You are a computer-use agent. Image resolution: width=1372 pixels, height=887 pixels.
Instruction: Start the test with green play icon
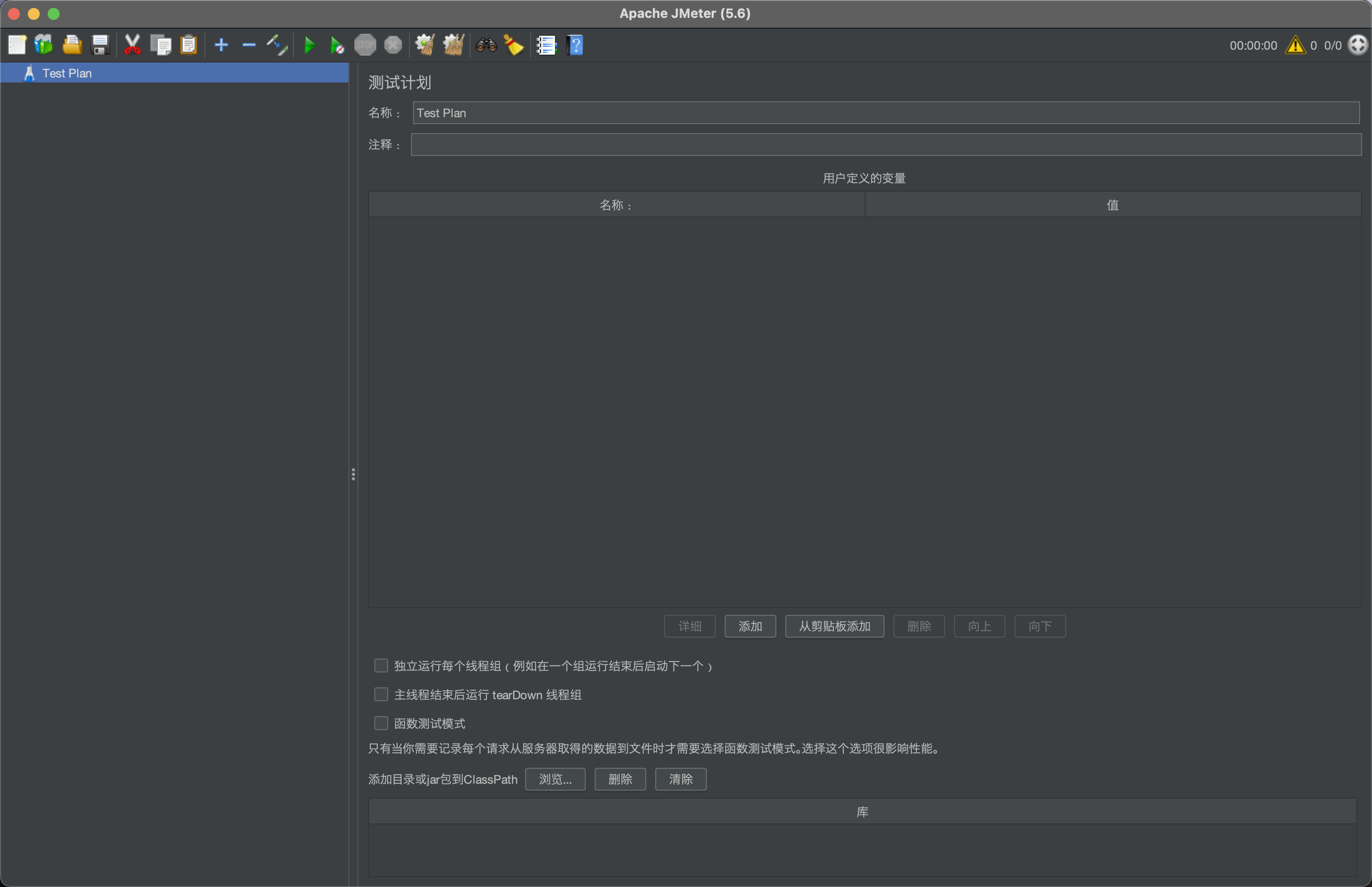[x=310, y=45]
